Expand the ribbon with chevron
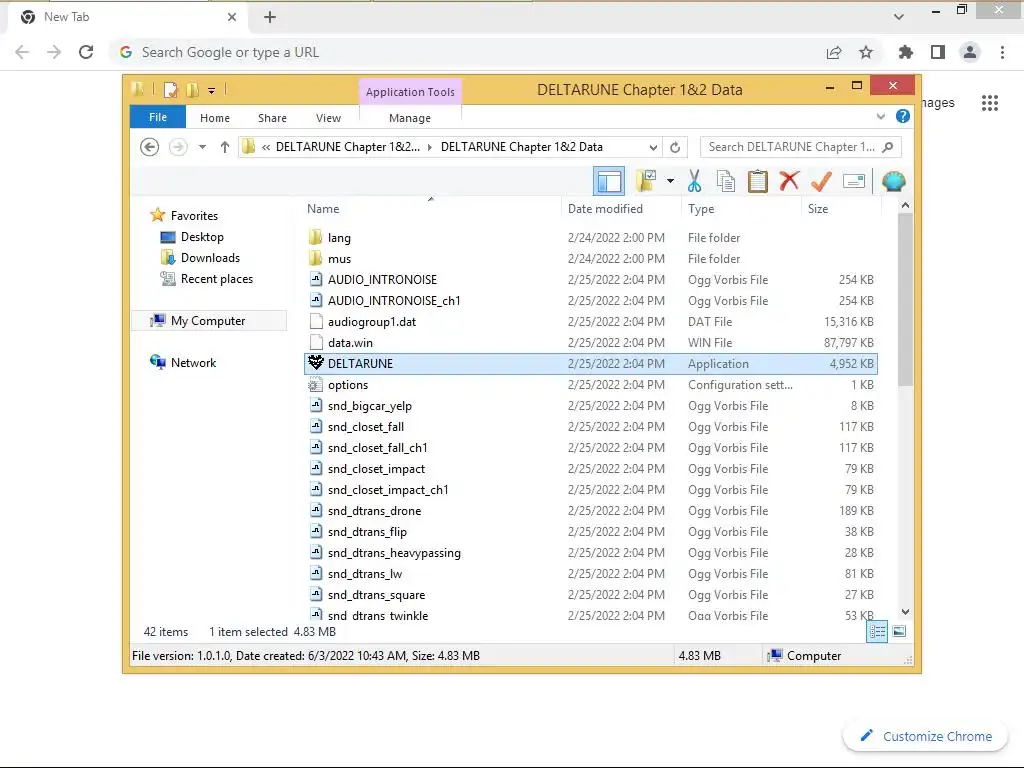Viewport: 1024px width, 768px height. [x=880, y=116]
